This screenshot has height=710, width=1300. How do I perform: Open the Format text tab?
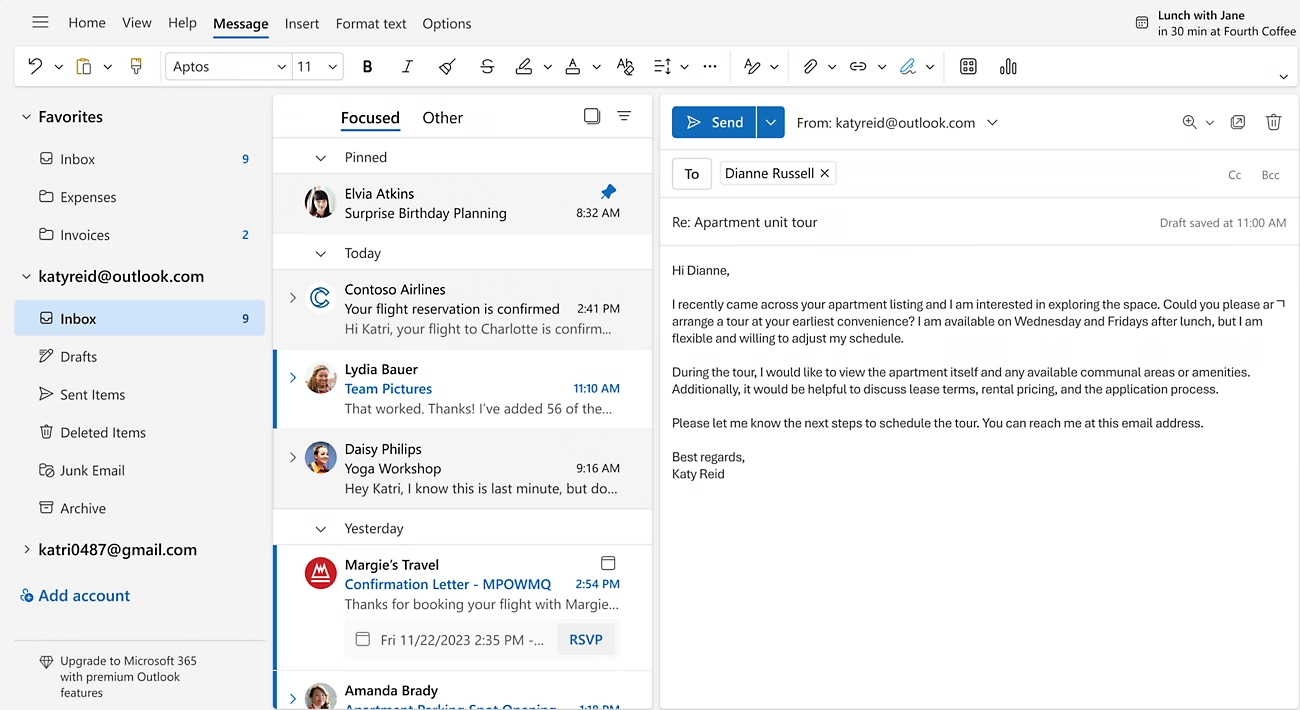(x=371, y=23)
